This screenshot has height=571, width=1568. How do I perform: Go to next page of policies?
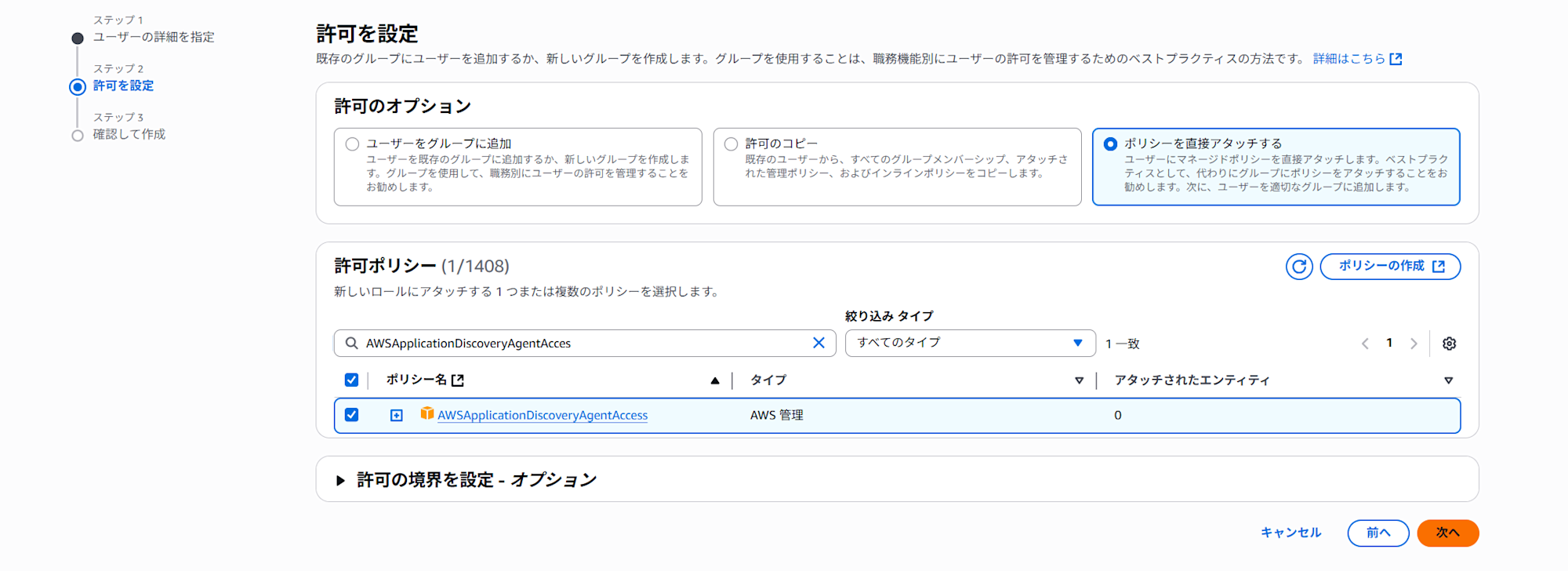tap(1414, 344)
